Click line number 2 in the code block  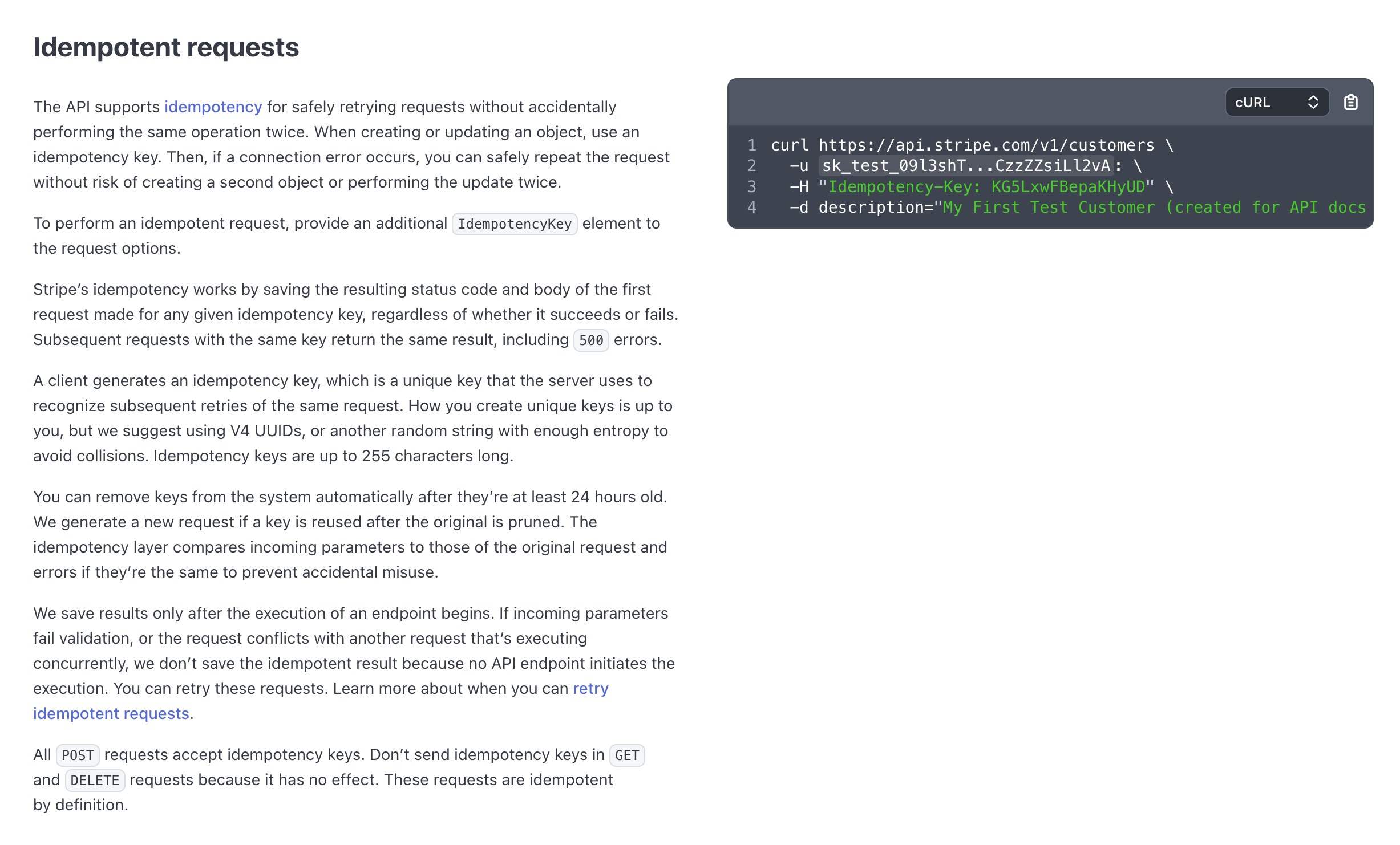coord(751,166)
